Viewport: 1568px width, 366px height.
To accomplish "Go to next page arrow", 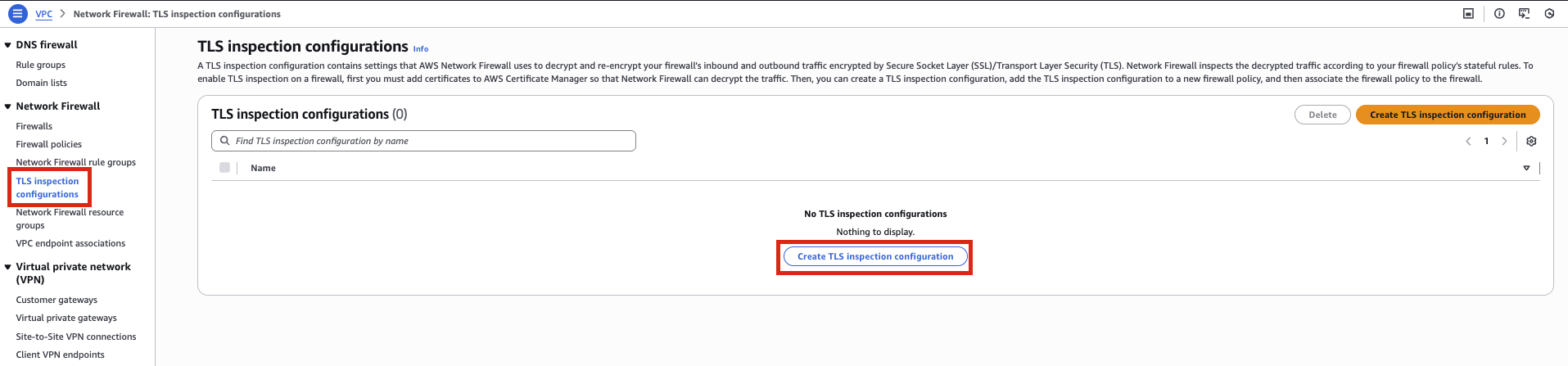I will pos(1504,141).
